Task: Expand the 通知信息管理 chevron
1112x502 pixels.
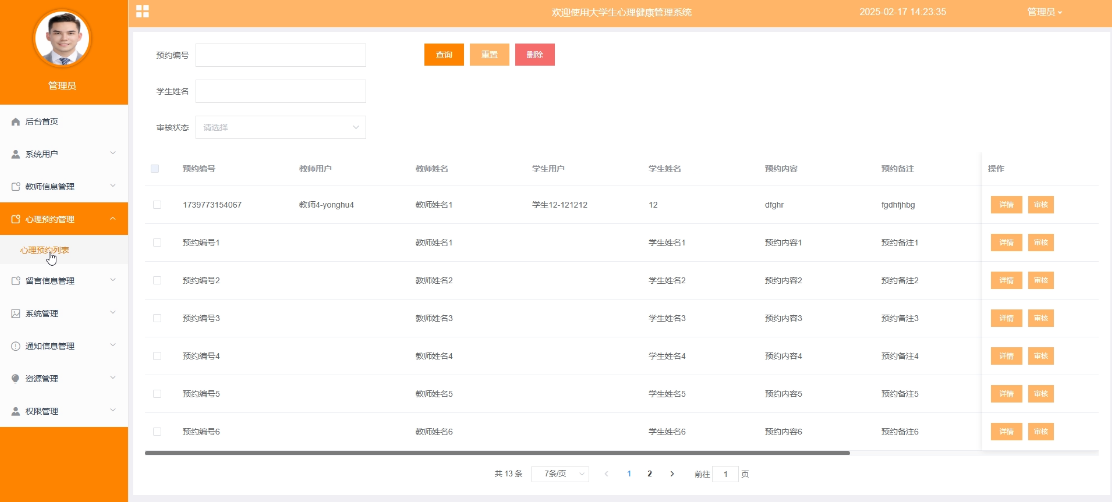Action: [113, 345]
